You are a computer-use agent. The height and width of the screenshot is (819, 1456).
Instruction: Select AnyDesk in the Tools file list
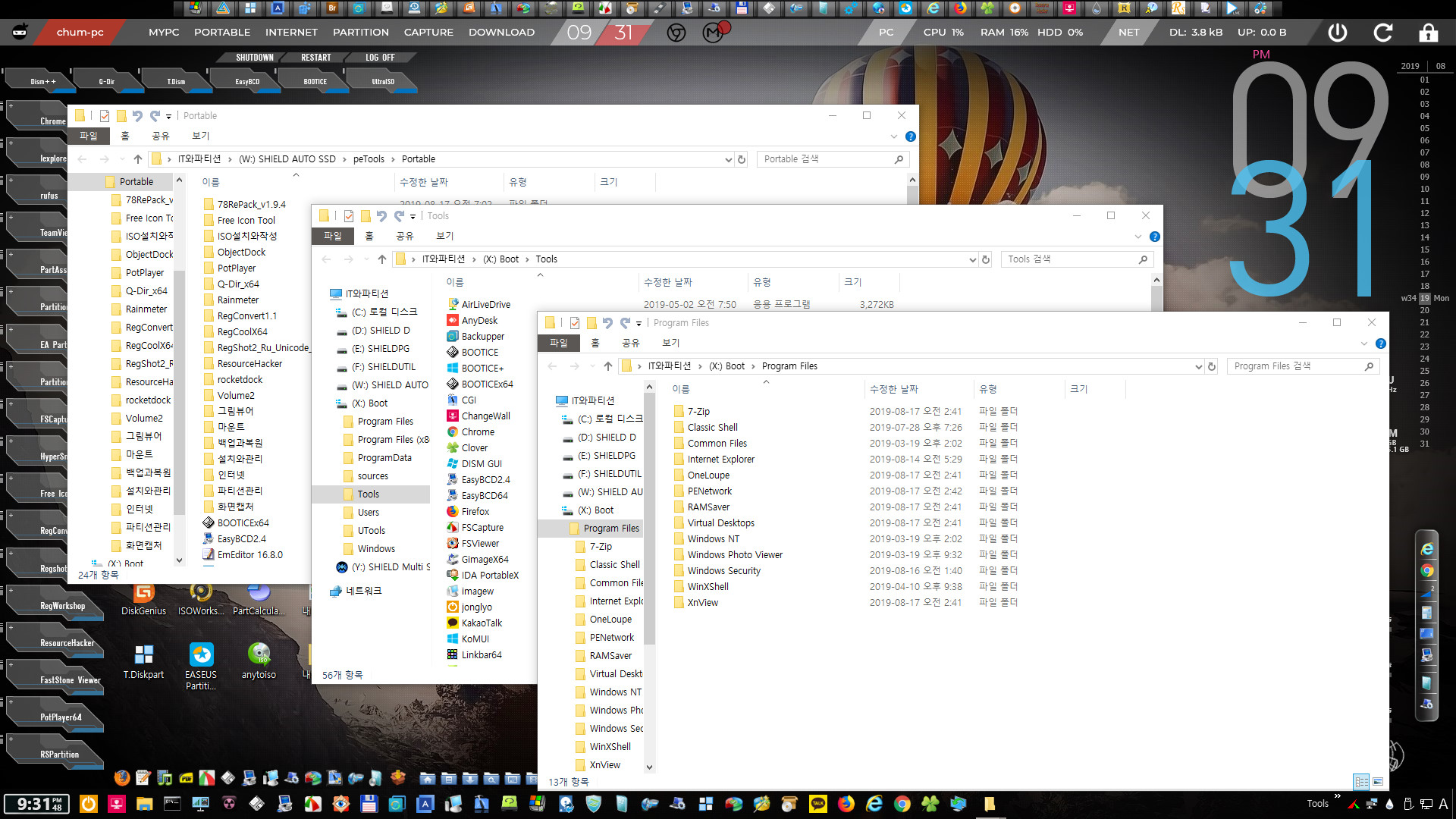tap(472, 320)
